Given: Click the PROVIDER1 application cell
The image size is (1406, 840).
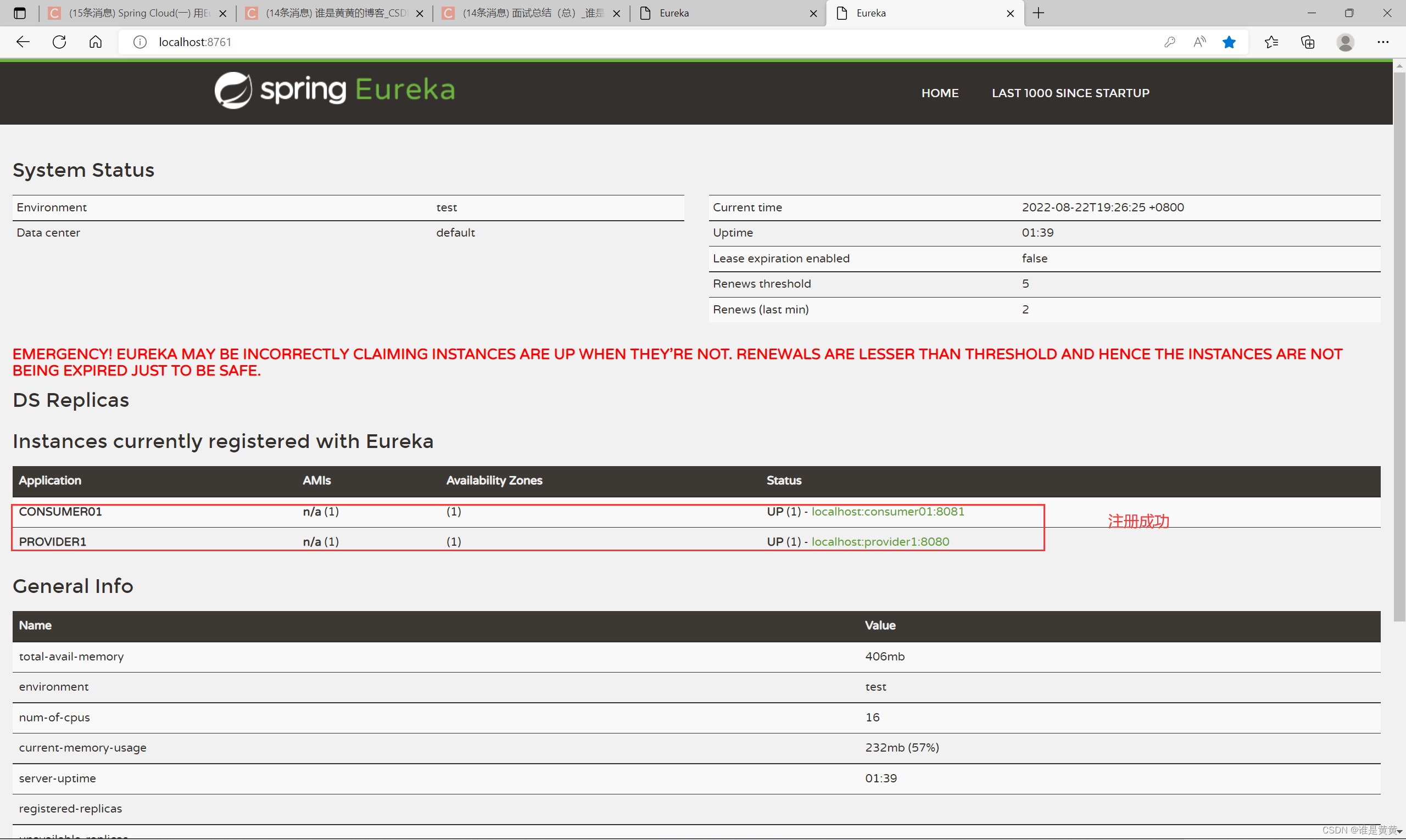Looking at the screenshot, I should click(x=53, y=541).
